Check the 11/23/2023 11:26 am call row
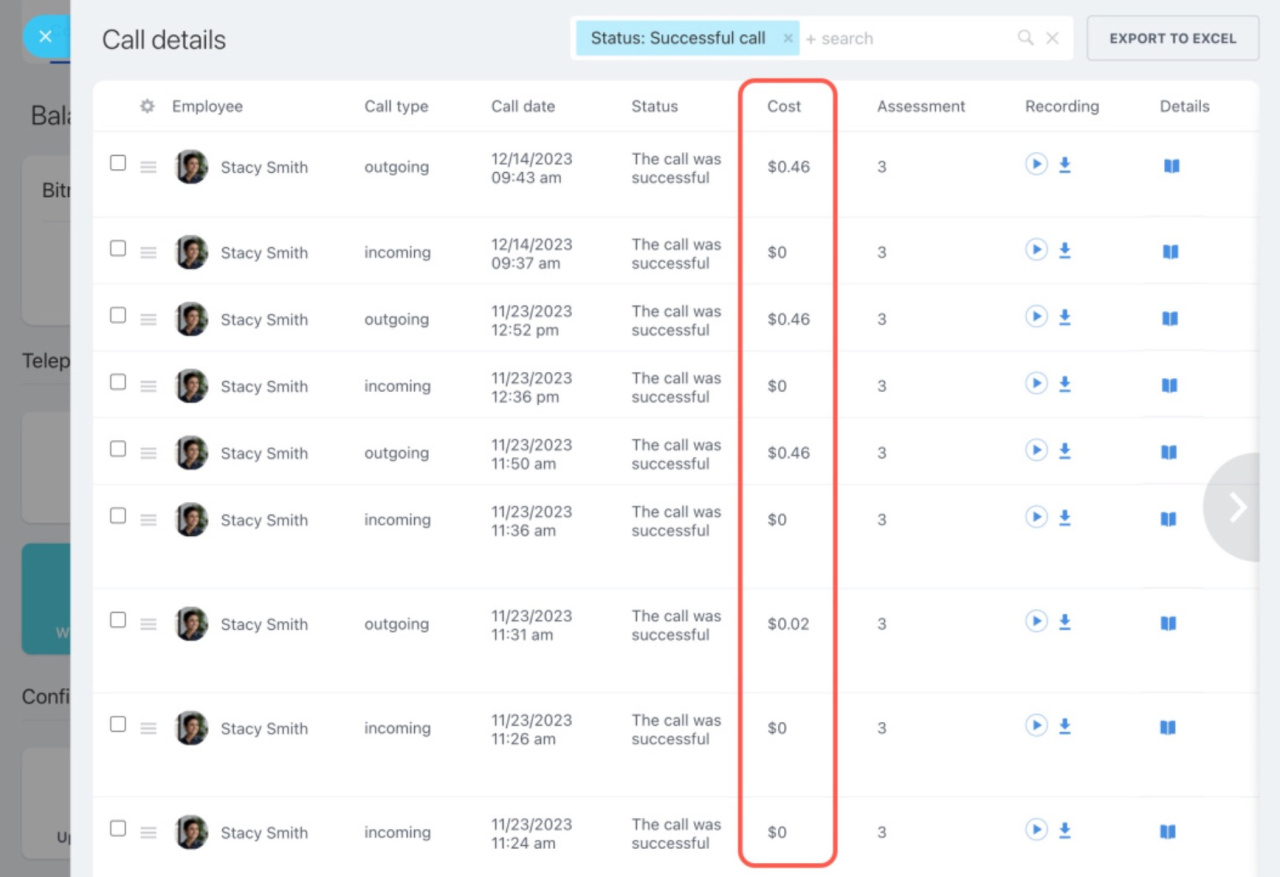This screenshot has width=1280, height=877. pyautogui.click(x=118, y=724)
